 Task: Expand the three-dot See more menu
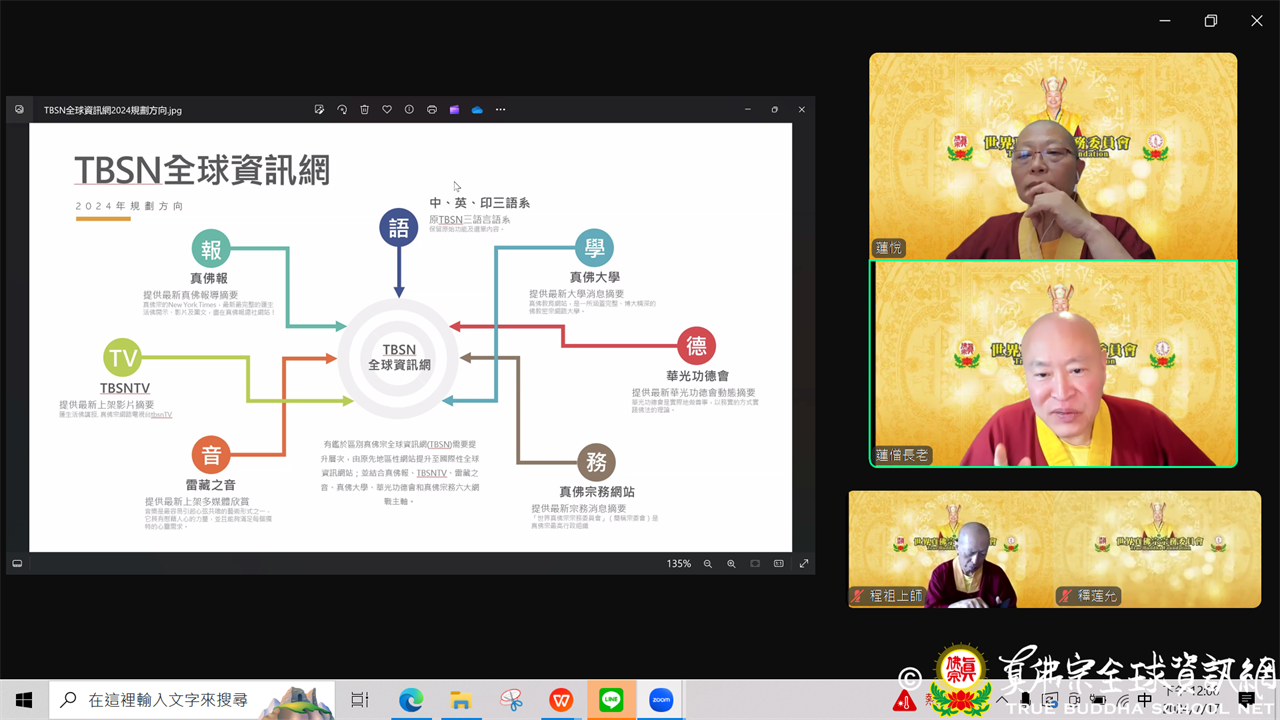click(500, 110)
